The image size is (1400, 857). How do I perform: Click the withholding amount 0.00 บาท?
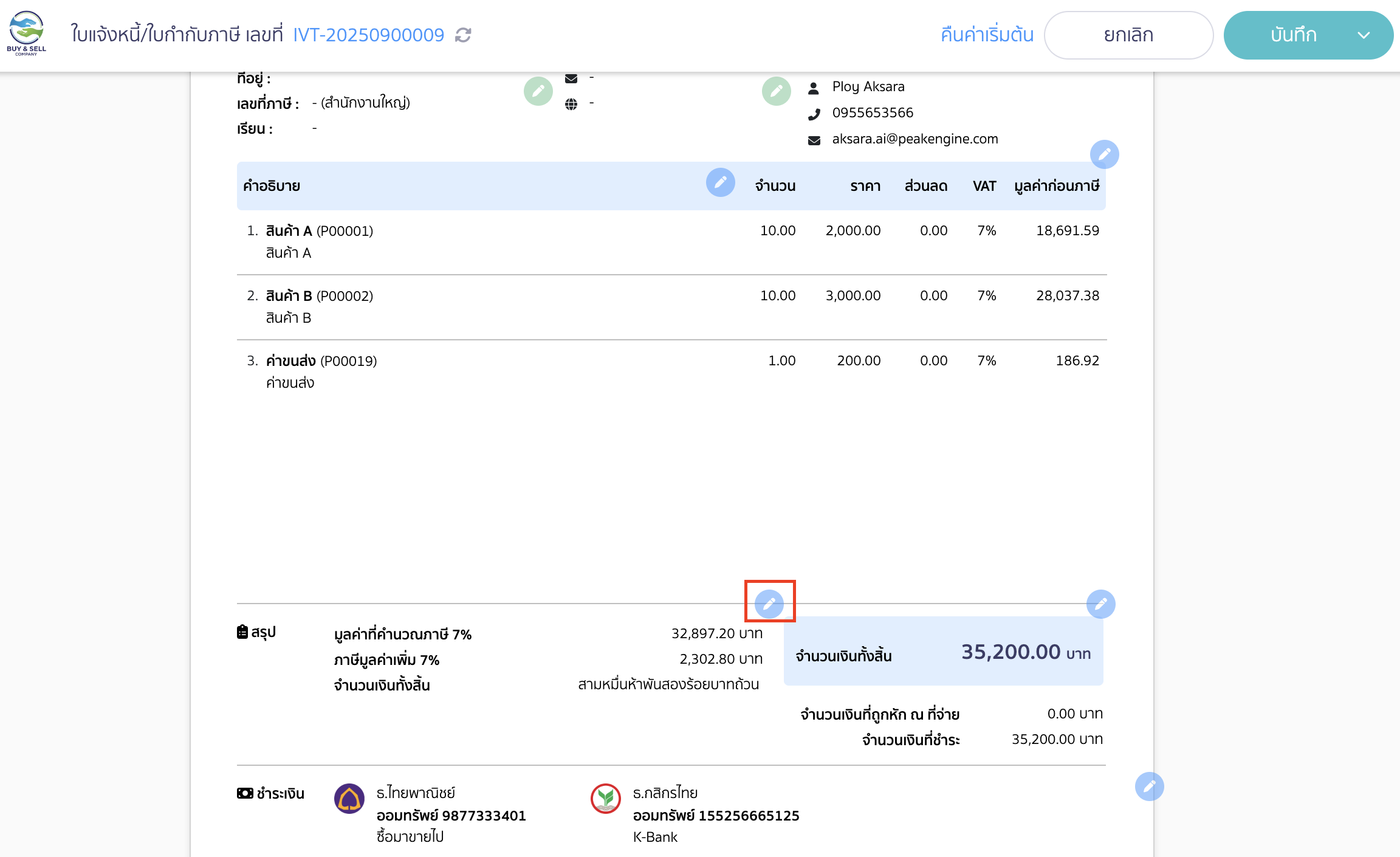1075,714
